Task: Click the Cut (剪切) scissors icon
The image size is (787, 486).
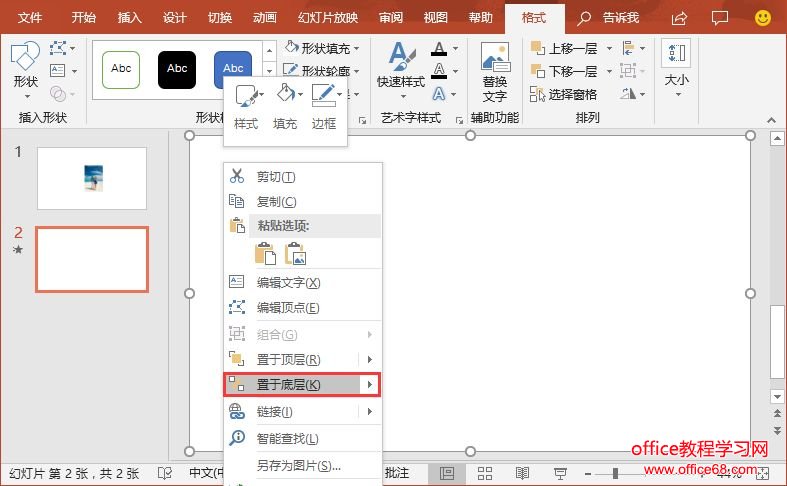Action: tap(237, 177)
